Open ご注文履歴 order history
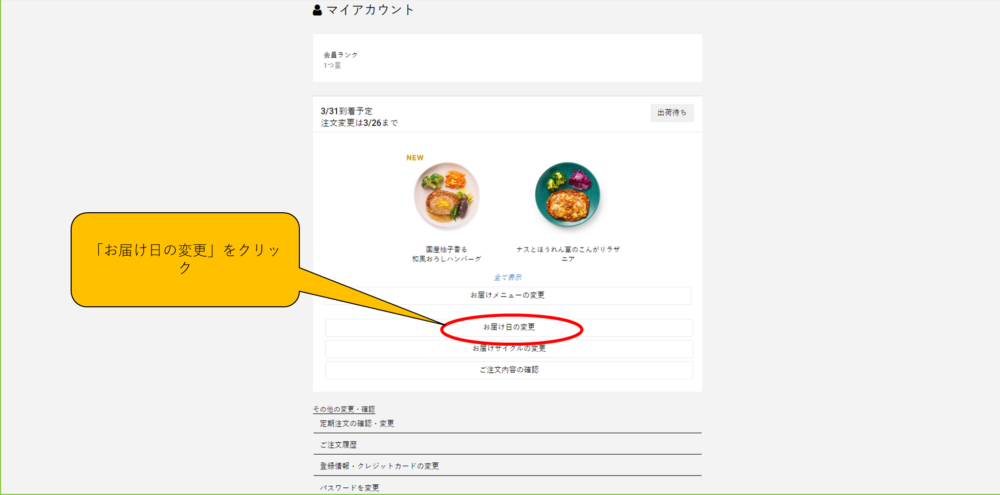1000x495 pixels. (339, 444)
